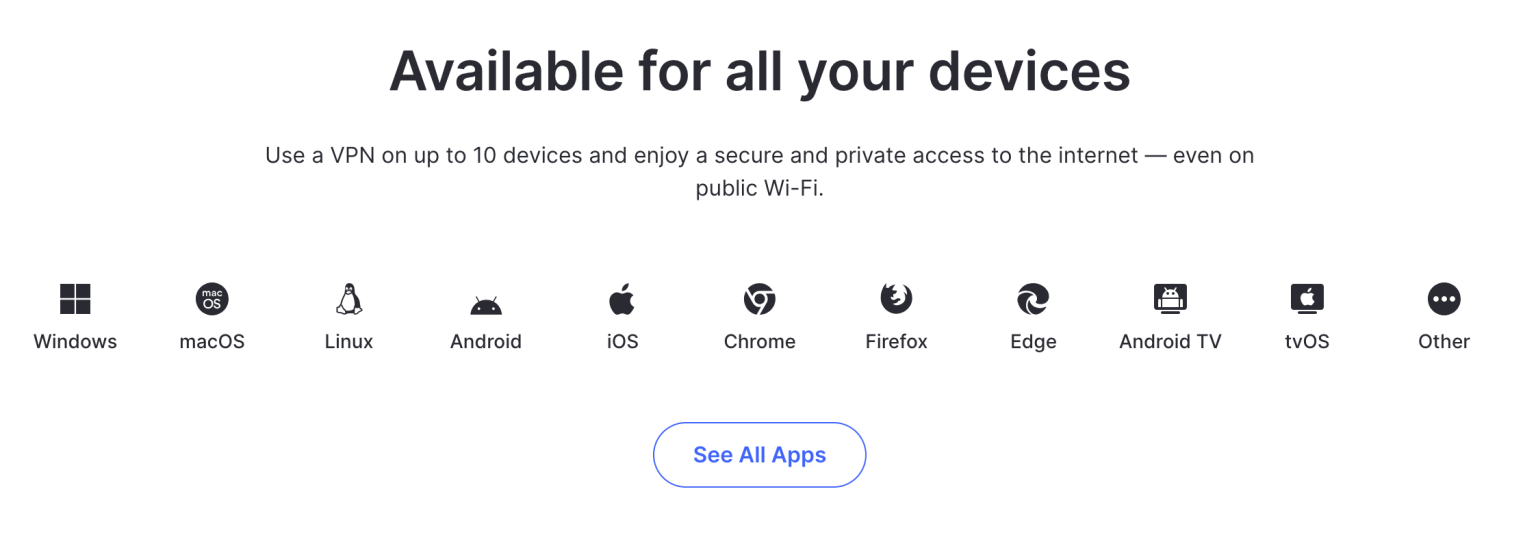Open the Android TV text link
The image size is (1536, 539).
[x=1170, y=342]
